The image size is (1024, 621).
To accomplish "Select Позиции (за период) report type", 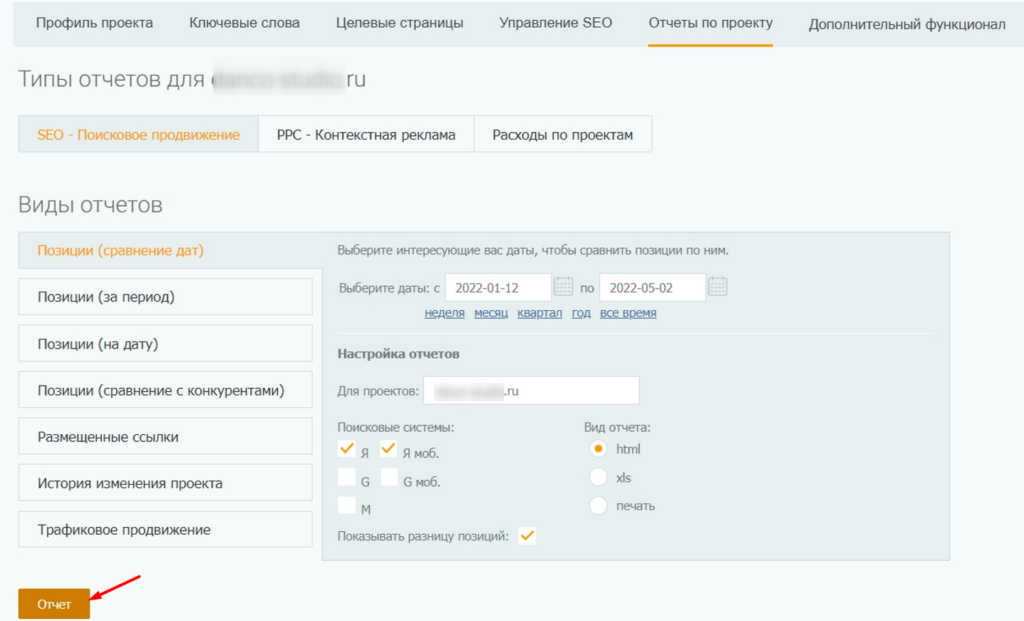I will (166, 297).
